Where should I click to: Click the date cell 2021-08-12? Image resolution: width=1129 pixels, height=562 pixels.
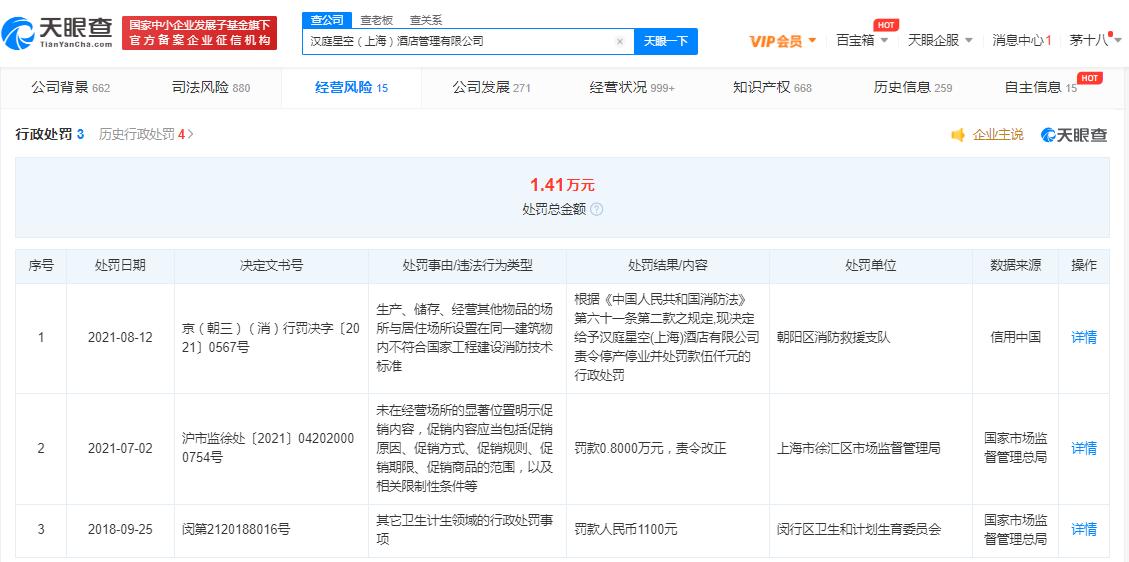(x=120, y=337)
